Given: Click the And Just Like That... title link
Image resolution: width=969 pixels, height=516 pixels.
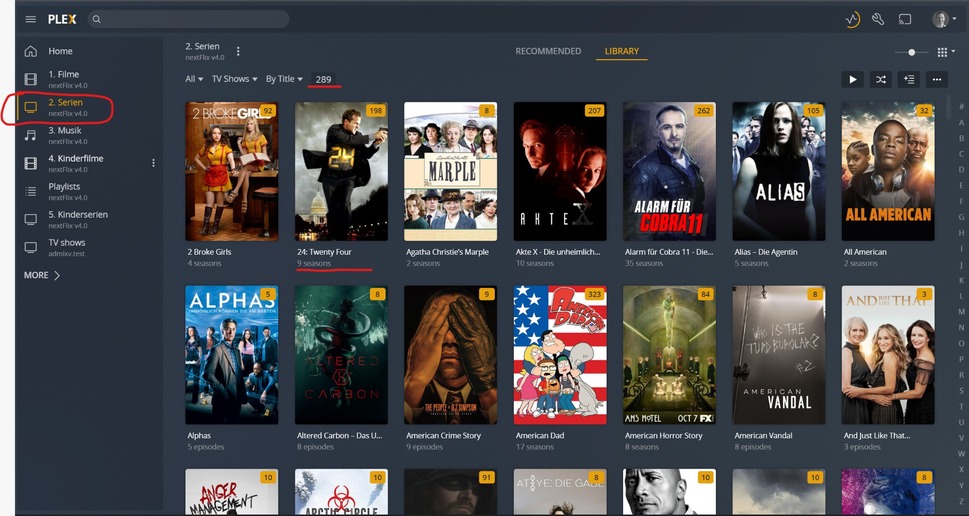Looking at the screenshot, I should (878, 436).
